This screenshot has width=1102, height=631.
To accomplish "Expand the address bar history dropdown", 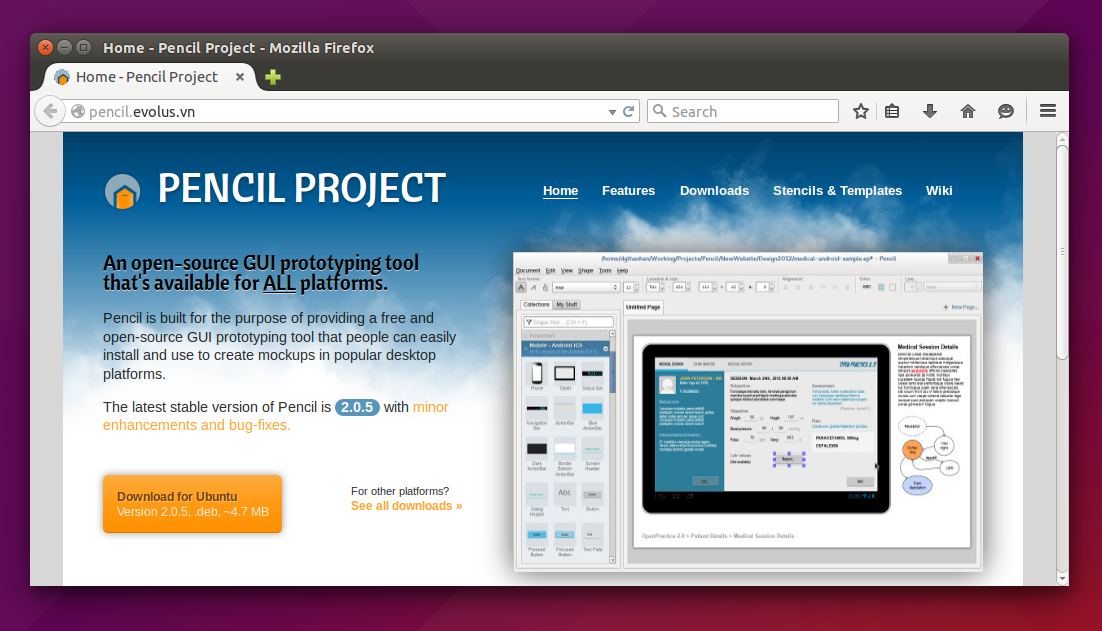I will 612,112.
